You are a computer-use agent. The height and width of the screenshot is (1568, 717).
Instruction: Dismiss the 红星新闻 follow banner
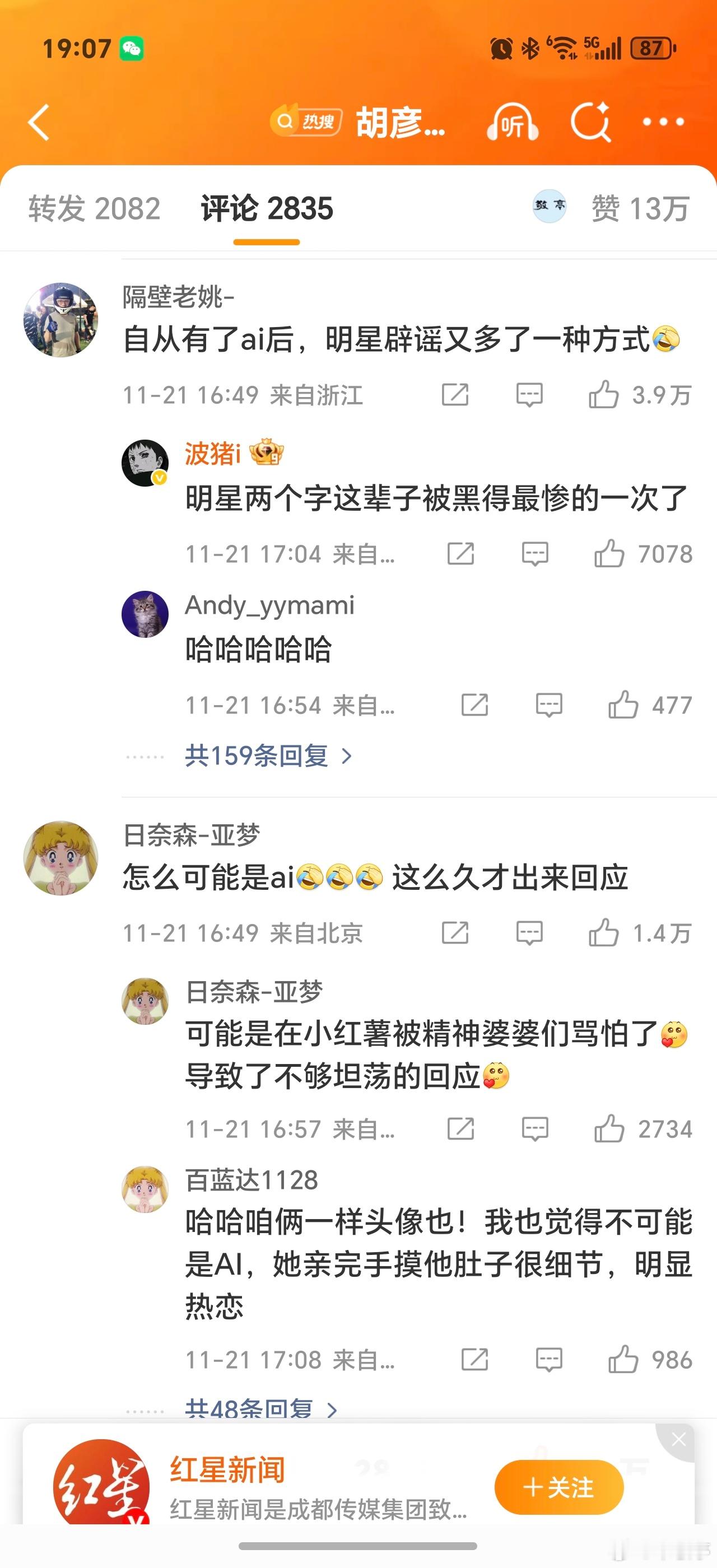(x=678, y=1440)
